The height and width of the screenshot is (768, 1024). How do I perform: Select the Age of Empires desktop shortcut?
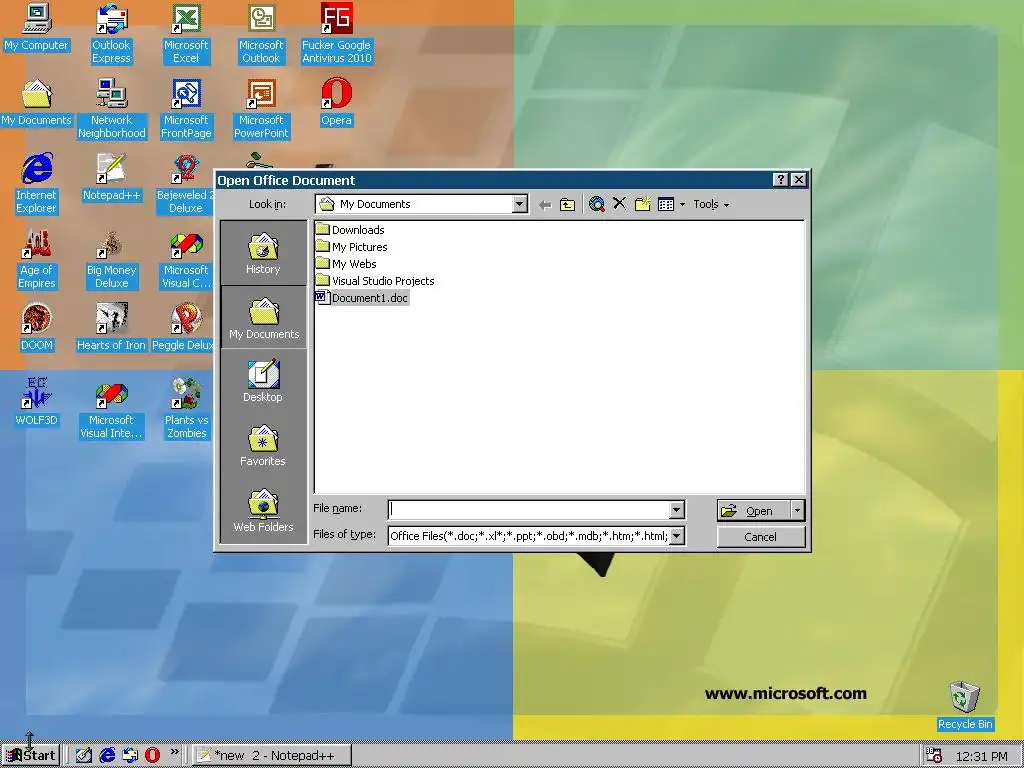36,259
